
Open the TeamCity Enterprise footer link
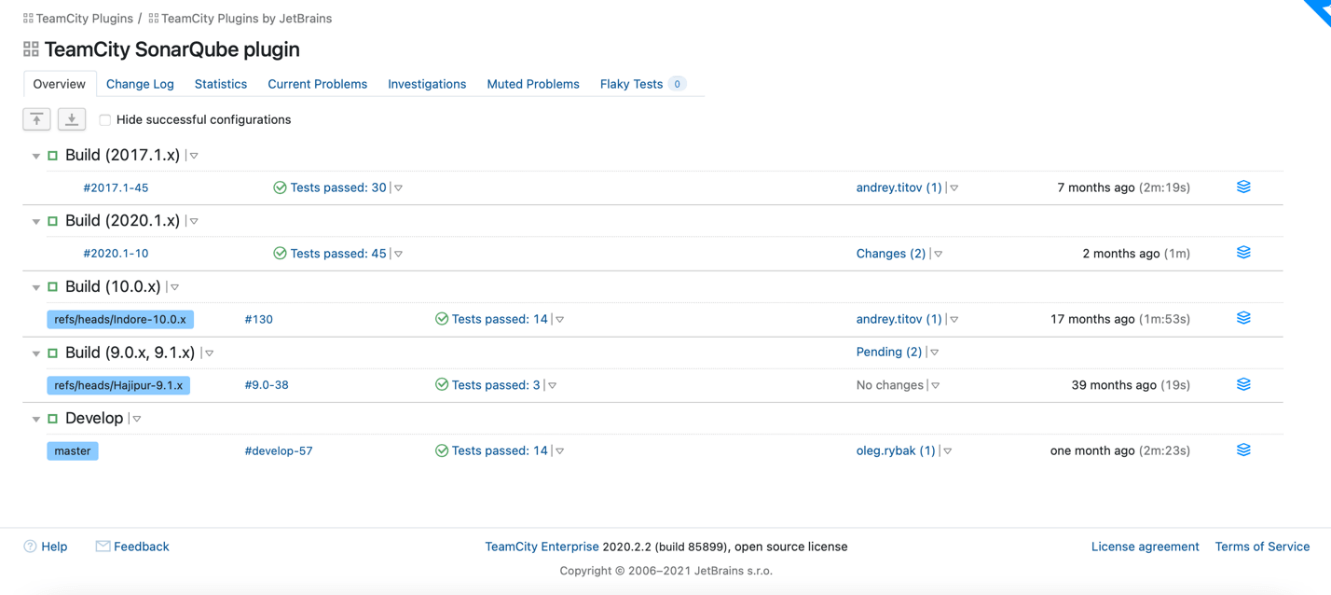point(542,547)
